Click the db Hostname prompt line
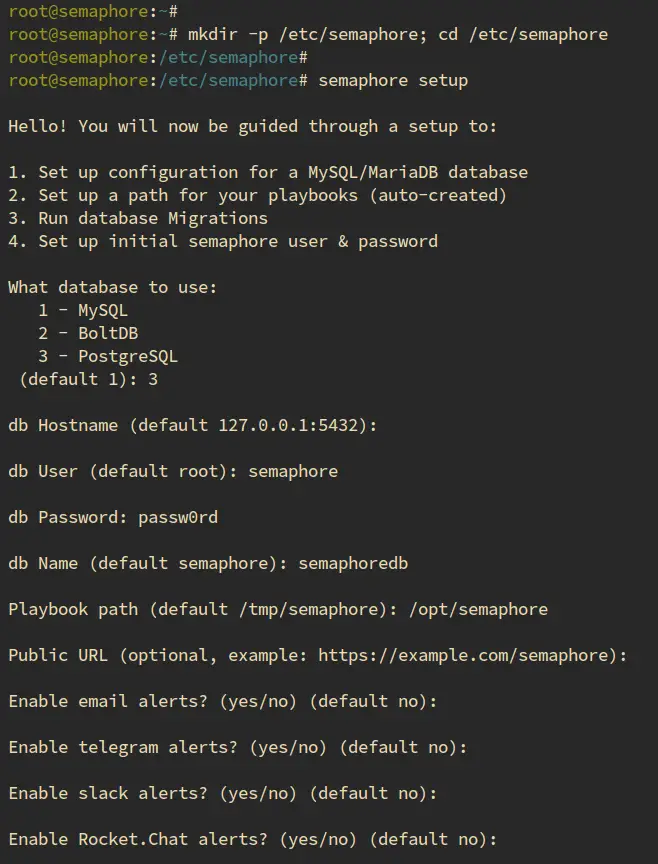Viewport: 658px width, 864px height. [193, 425]
